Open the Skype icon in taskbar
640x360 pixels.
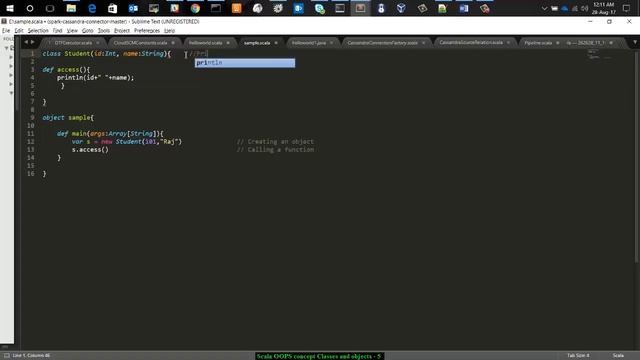(x=319, y=8)
